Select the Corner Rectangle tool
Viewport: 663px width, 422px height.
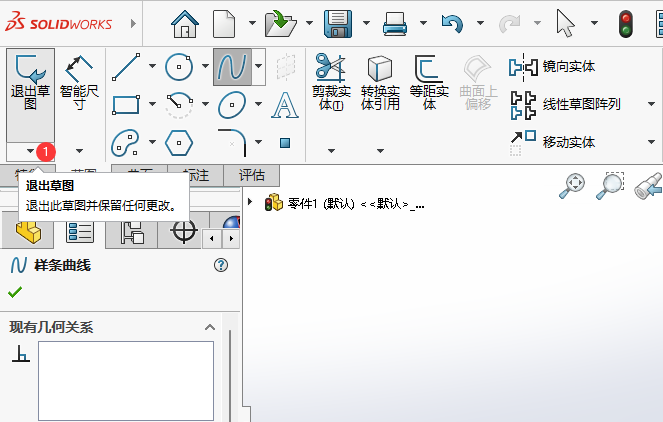[126, 104]
